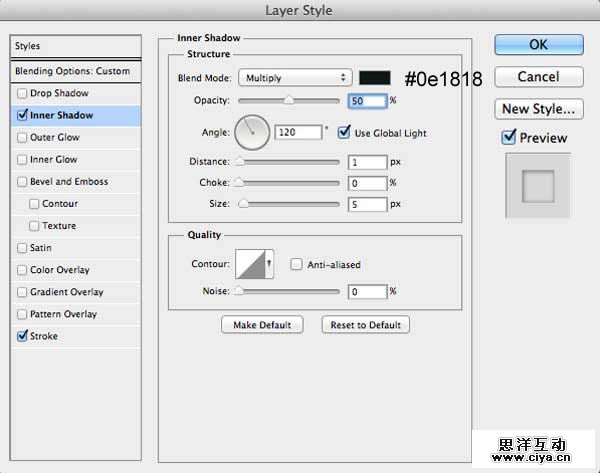Select Blending Options: Custom
The image size is (600, 473).
(72, 71)
